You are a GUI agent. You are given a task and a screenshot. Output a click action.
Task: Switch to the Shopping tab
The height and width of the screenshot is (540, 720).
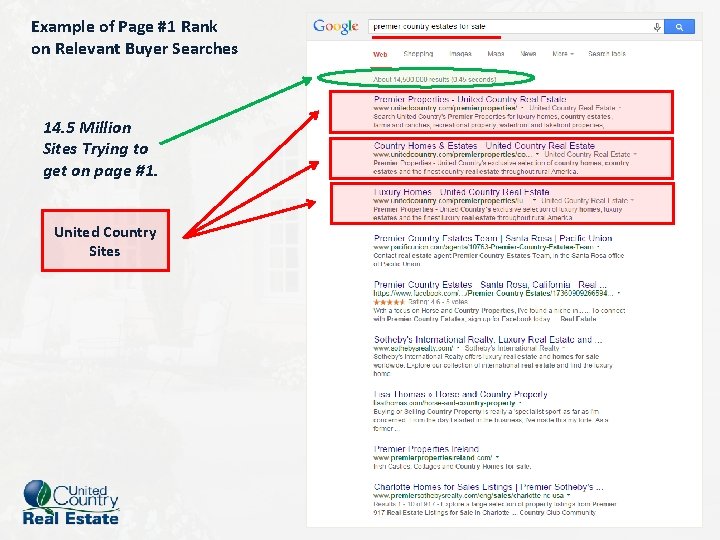click(418, 54)
